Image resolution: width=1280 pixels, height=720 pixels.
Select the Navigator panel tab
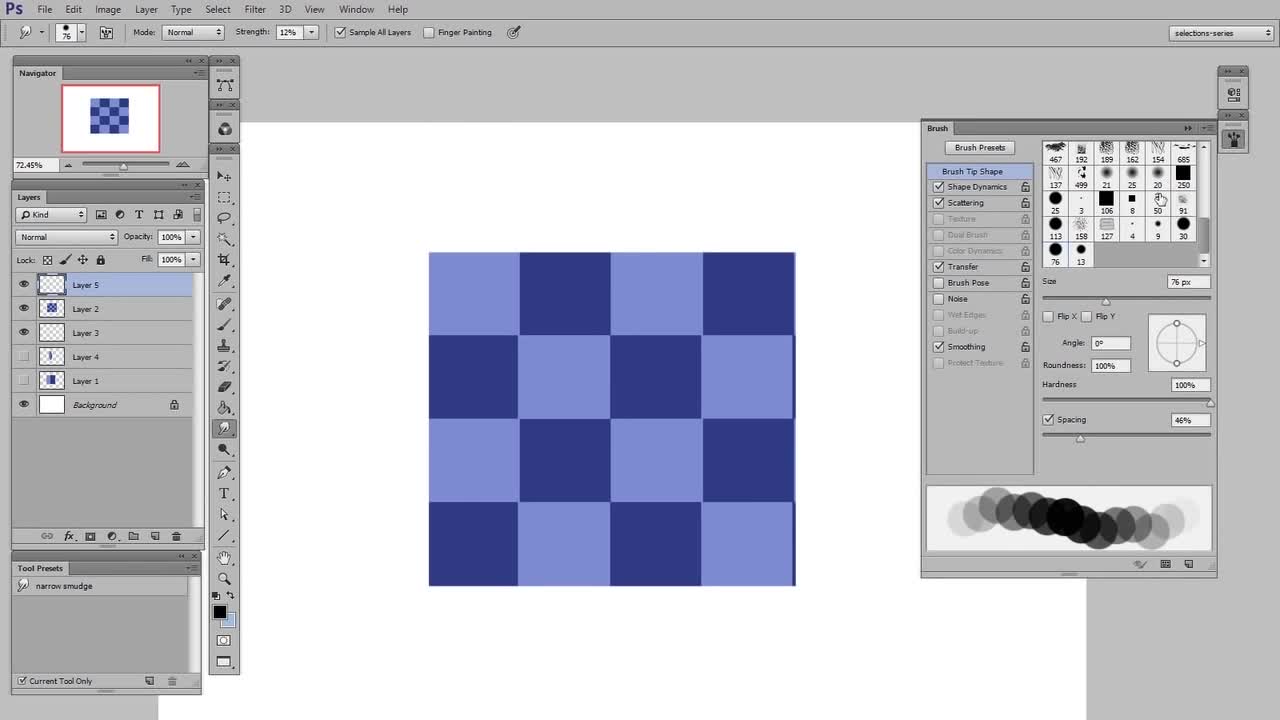point(38,73)
